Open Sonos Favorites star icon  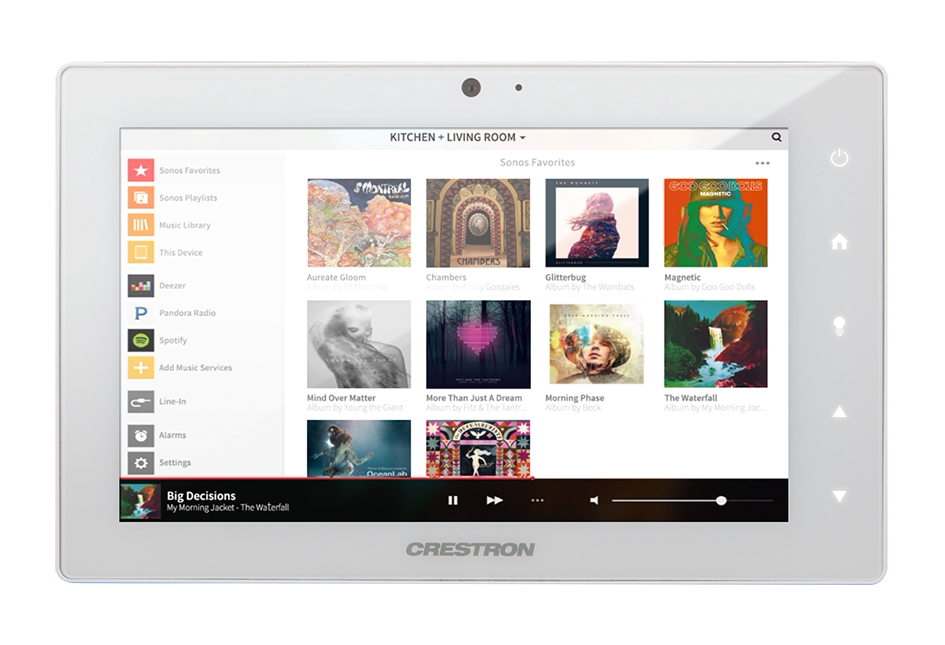(140, 170)
